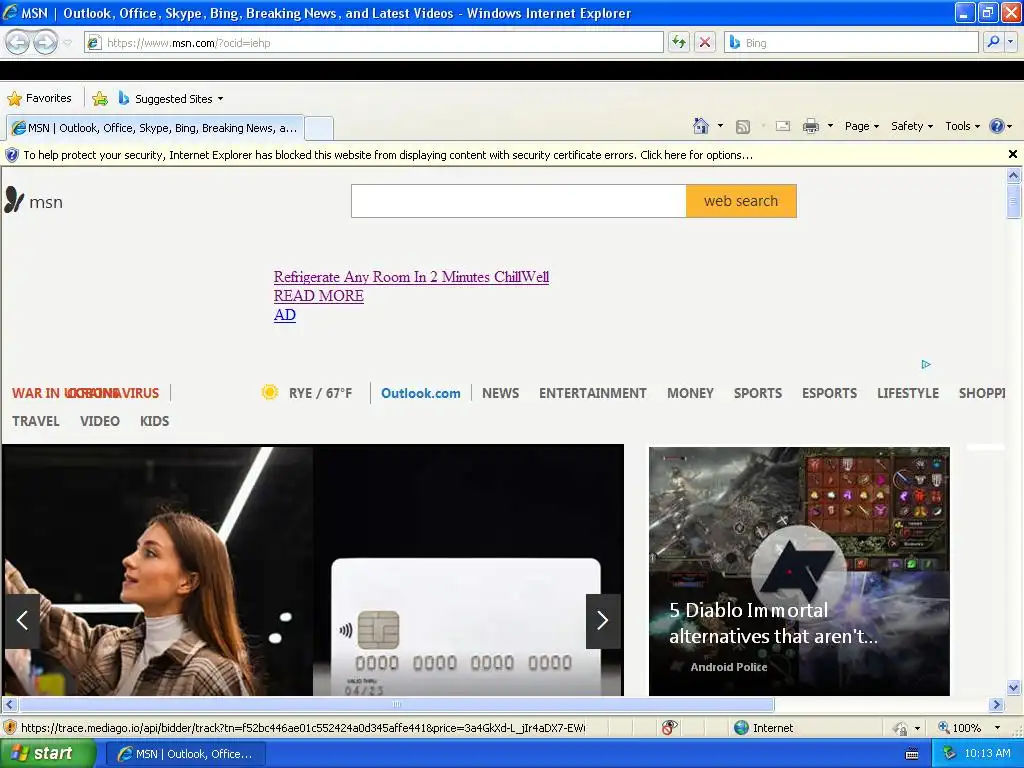Select TRAVEL navigation item
The image size is (1024, 768).
tap(36, 421)
